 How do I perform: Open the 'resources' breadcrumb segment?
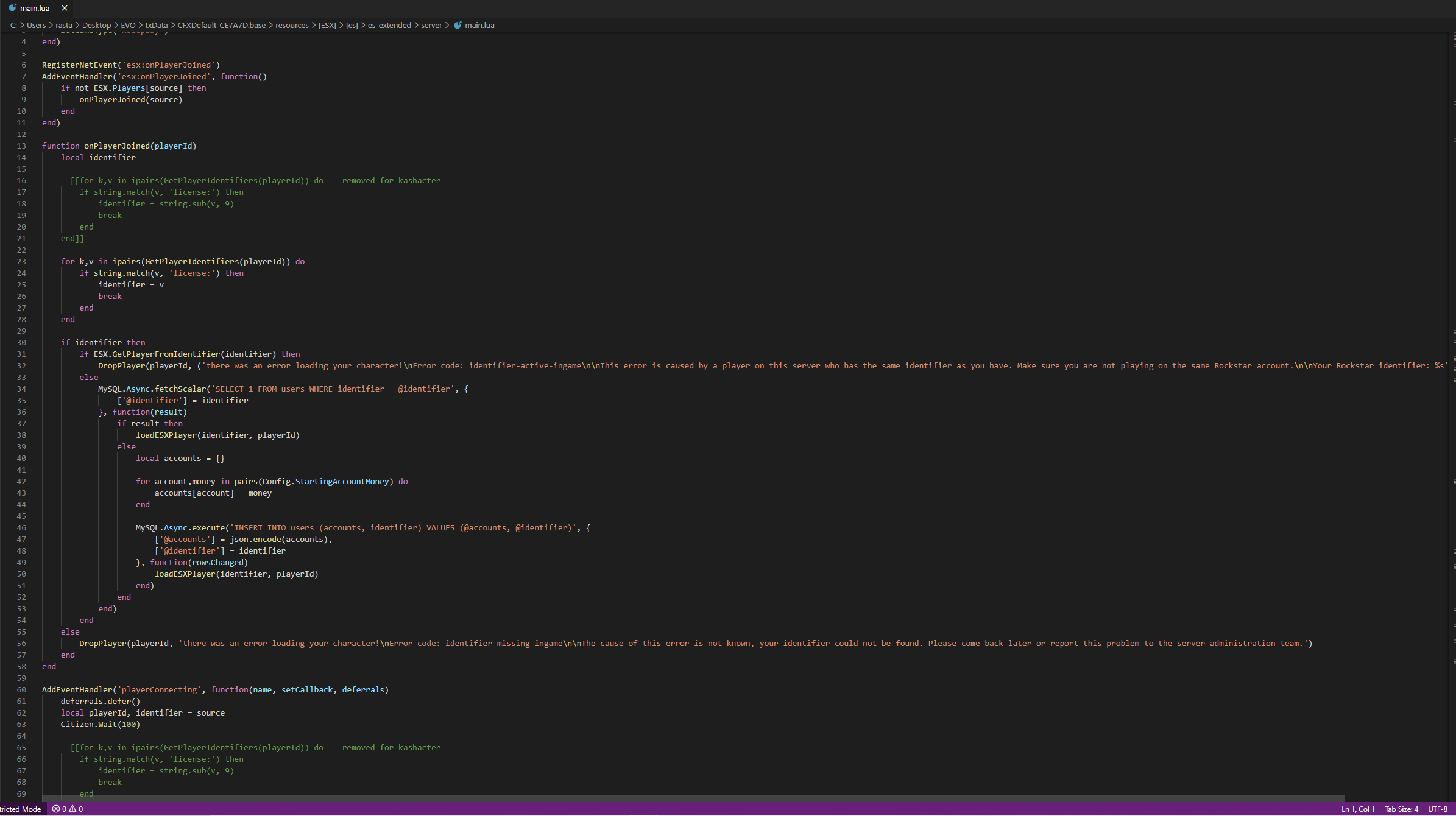point(292,25)
